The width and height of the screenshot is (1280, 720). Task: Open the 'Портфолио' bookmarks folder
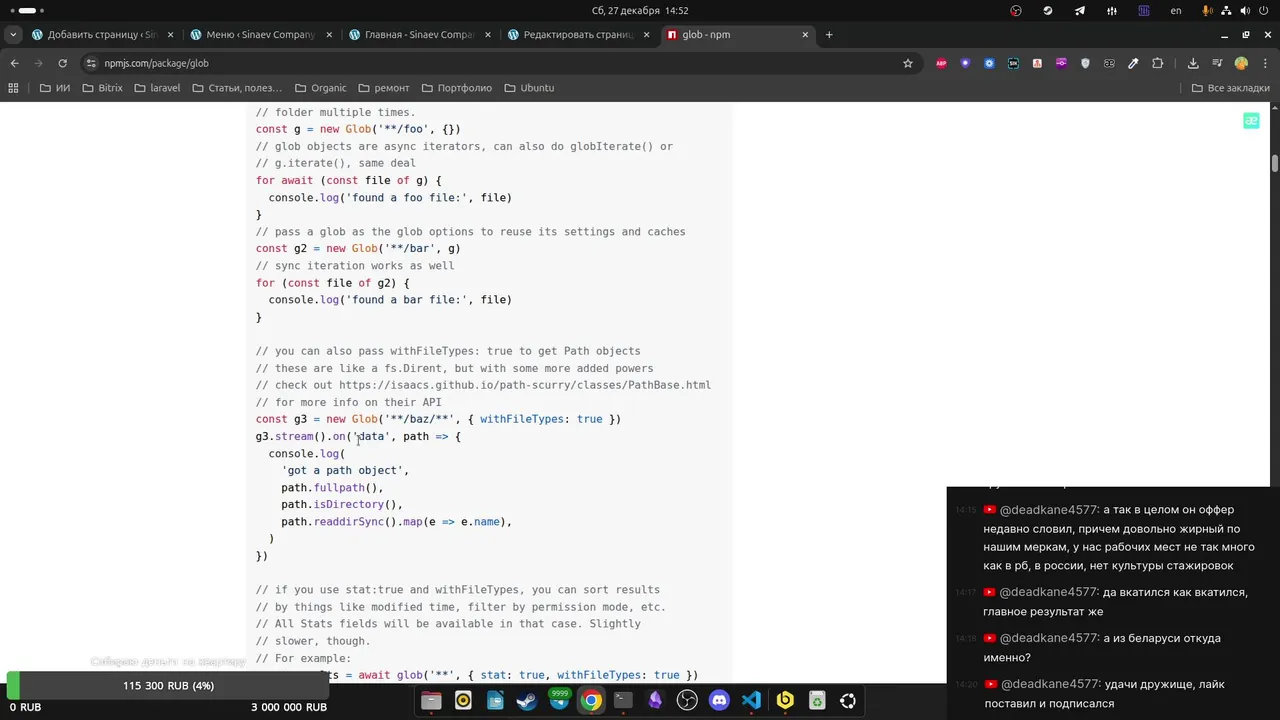tap(457, 88)
